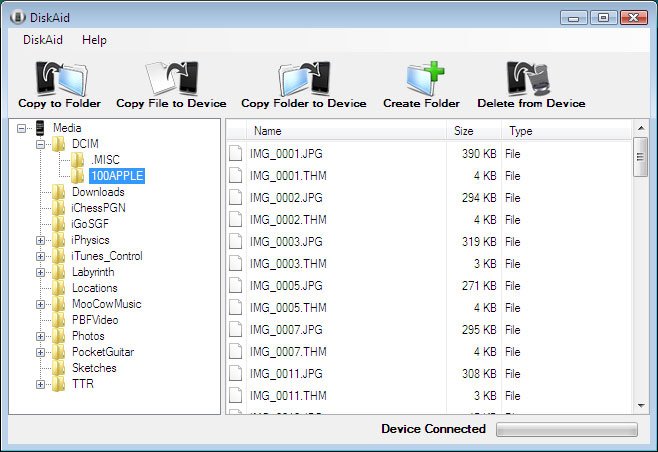Click the 390 KB size cell
This screenshot has height=452, width=658.
pos(479,154)
